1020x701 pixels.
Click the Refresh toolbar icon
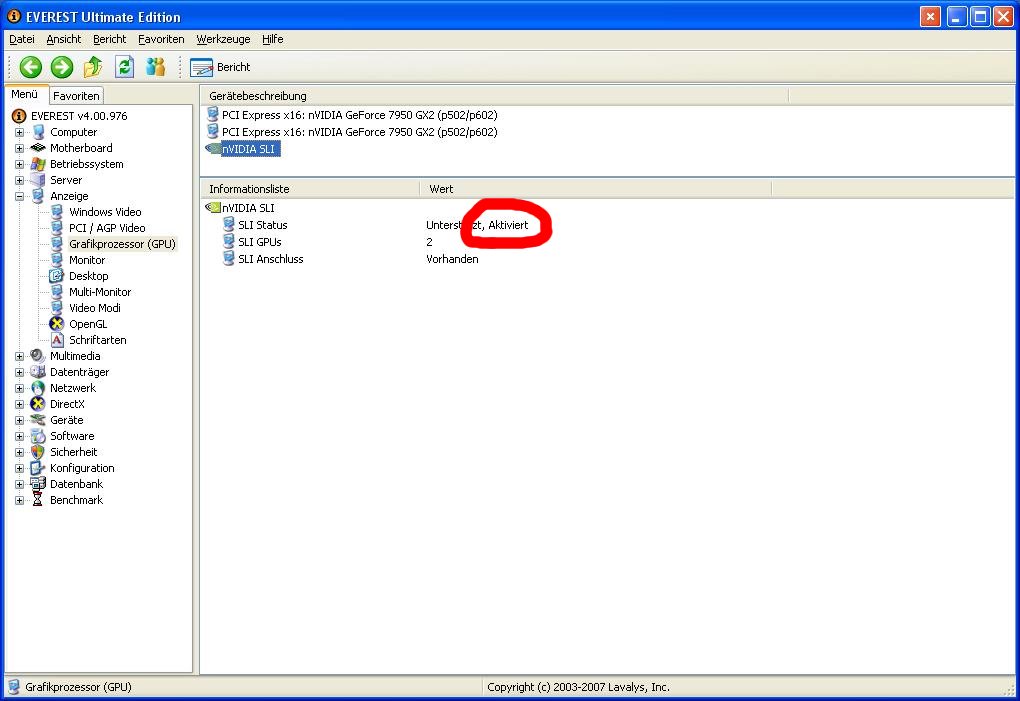point(124,67)
